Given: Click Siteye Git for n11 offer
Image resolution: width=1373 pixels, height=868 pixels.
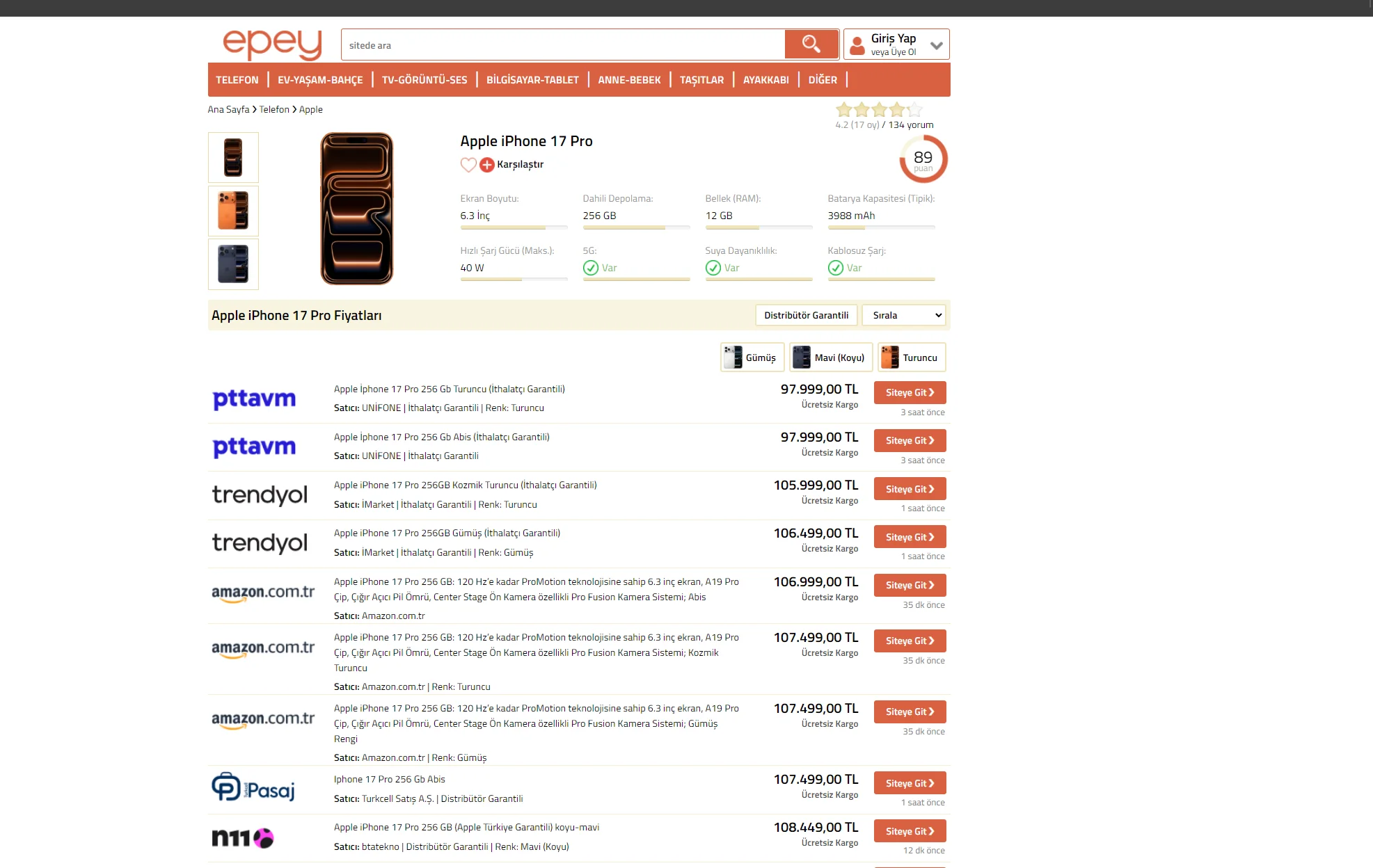Looking at the screenshot, I should click(910, 831).
